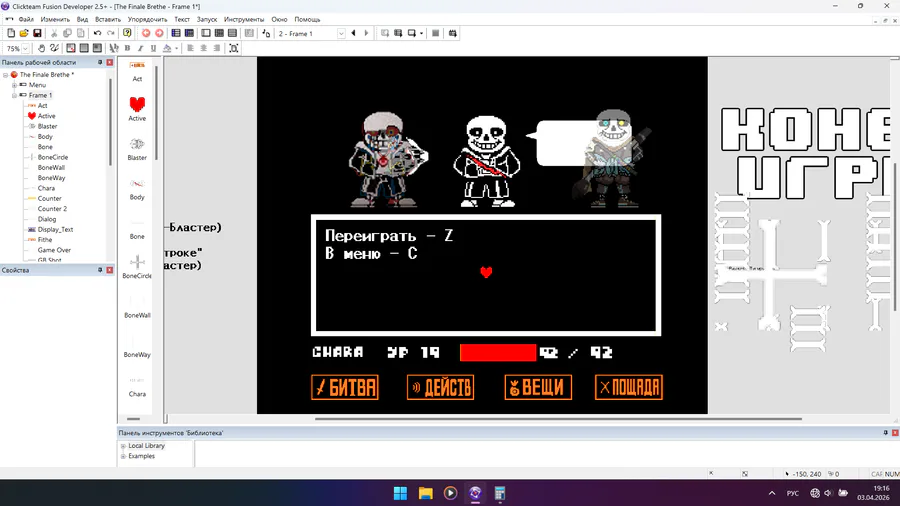Toggle the Underline text formatting icon
900x506 pixels.
click(x=153, y=48)
